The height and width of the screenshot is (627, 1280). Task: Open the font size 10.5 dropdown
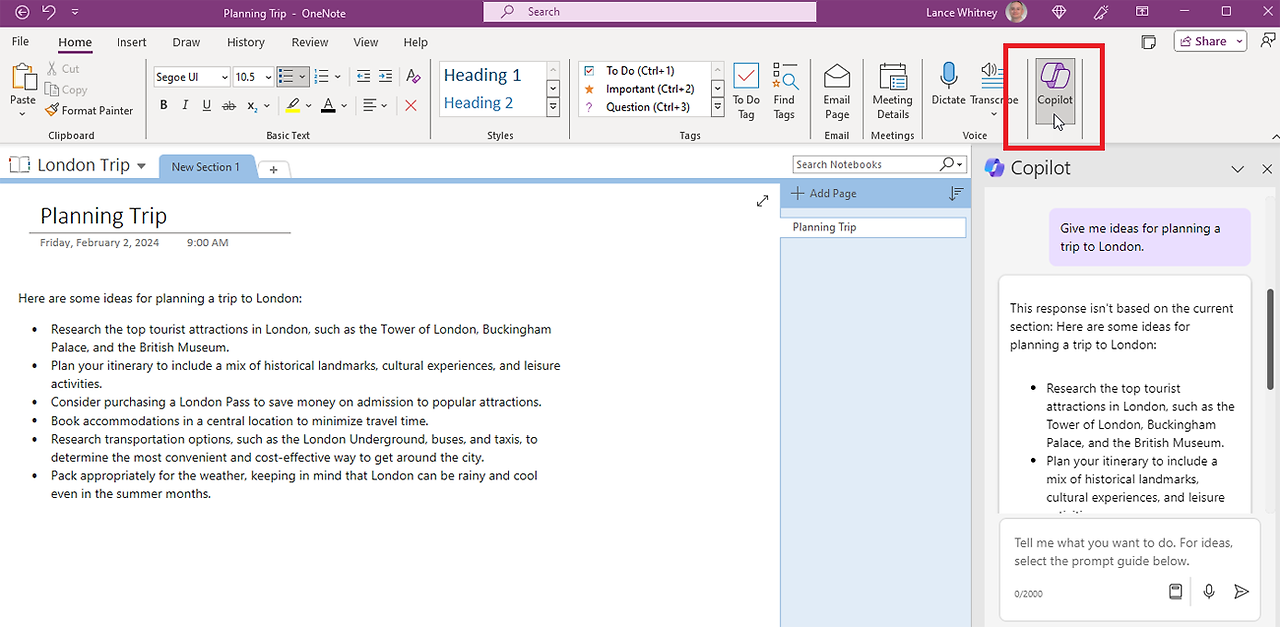pos(268,77)
